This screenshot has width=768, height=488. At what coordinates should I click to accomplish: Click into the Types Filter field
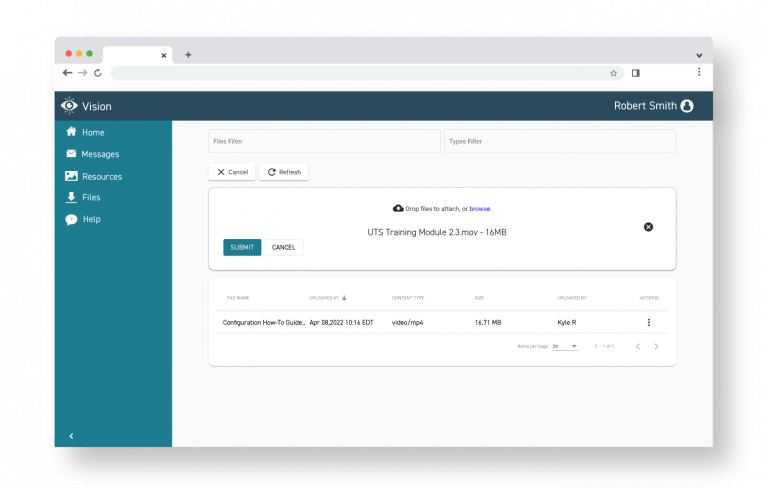(x=560, y=141)
